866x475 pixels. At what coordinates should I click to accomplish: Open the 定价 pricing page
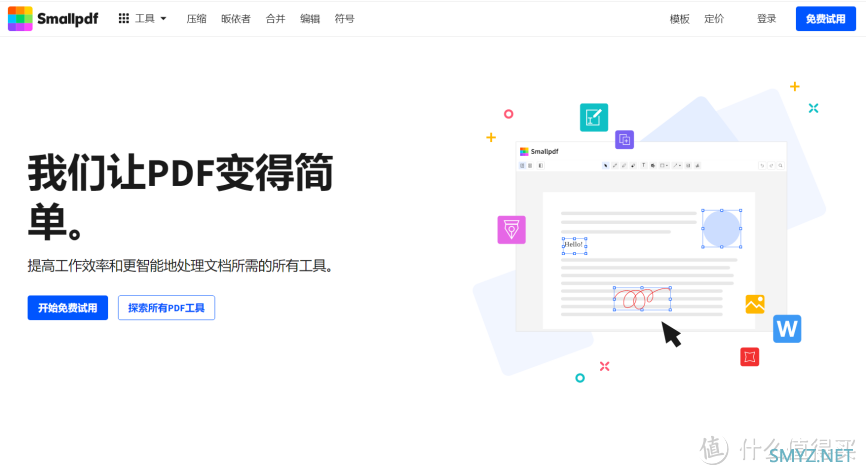pos(714,19)
